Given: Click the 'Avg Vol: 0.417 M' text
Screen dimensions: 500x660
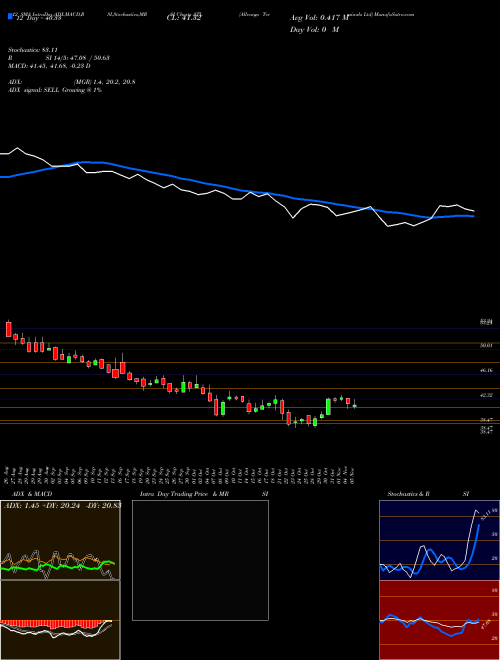Looking at the screenshot, I should point(319,18).
